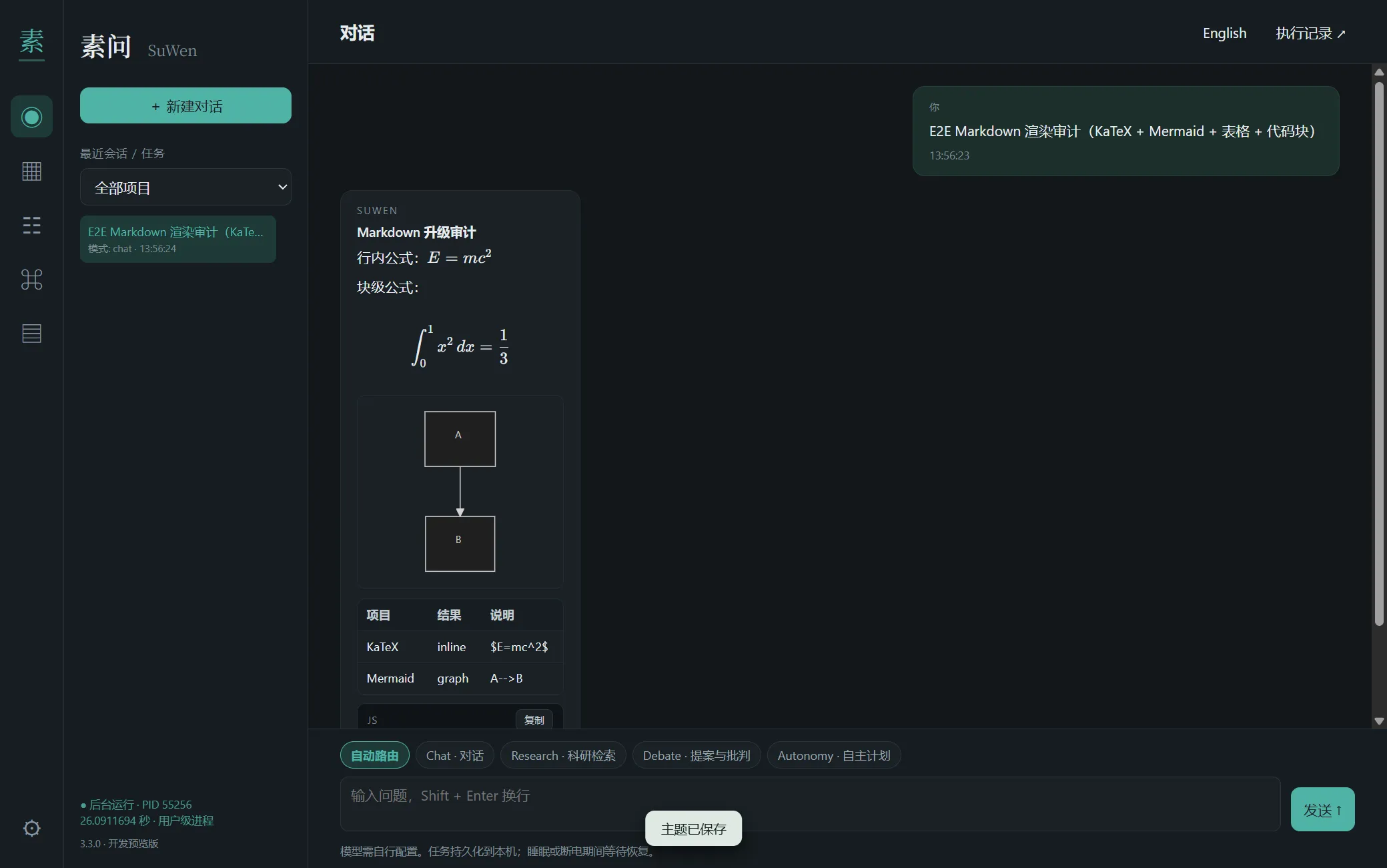Click the chat vertical scrollbar thumb
The image size is (1387, 868).
1379,354
